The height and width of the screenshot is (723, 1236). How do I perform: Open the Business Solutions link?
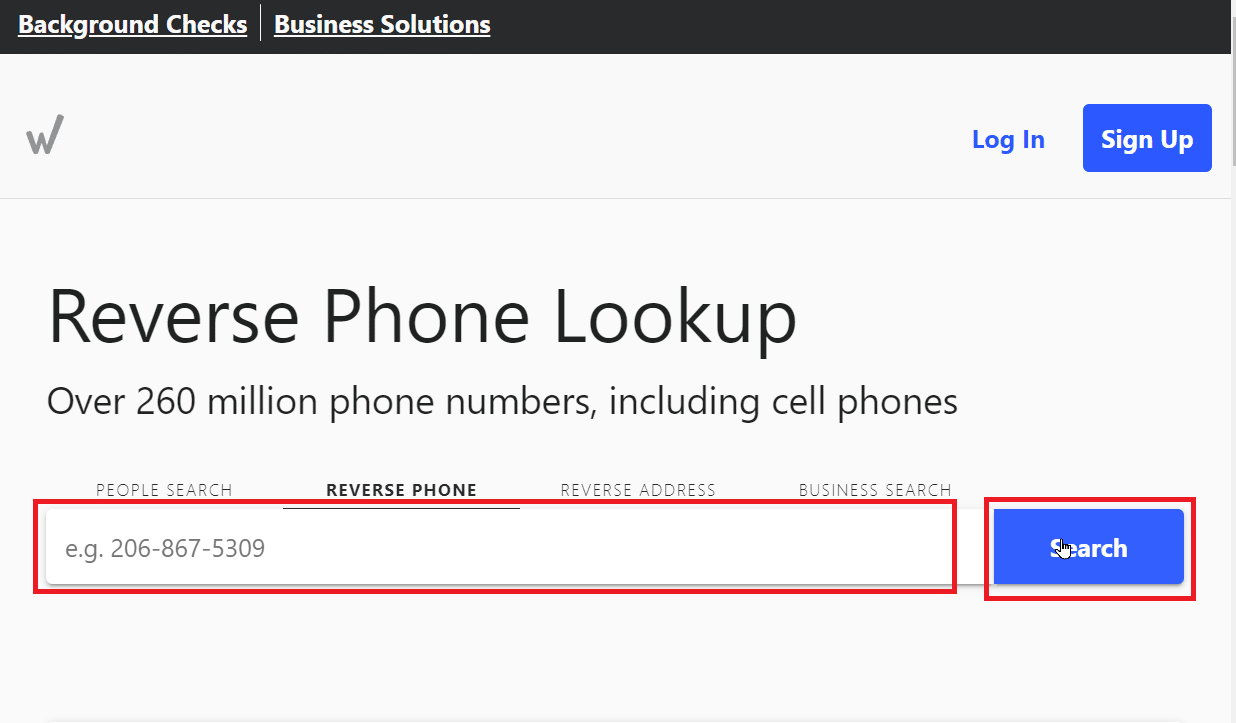tap(382, 24)
